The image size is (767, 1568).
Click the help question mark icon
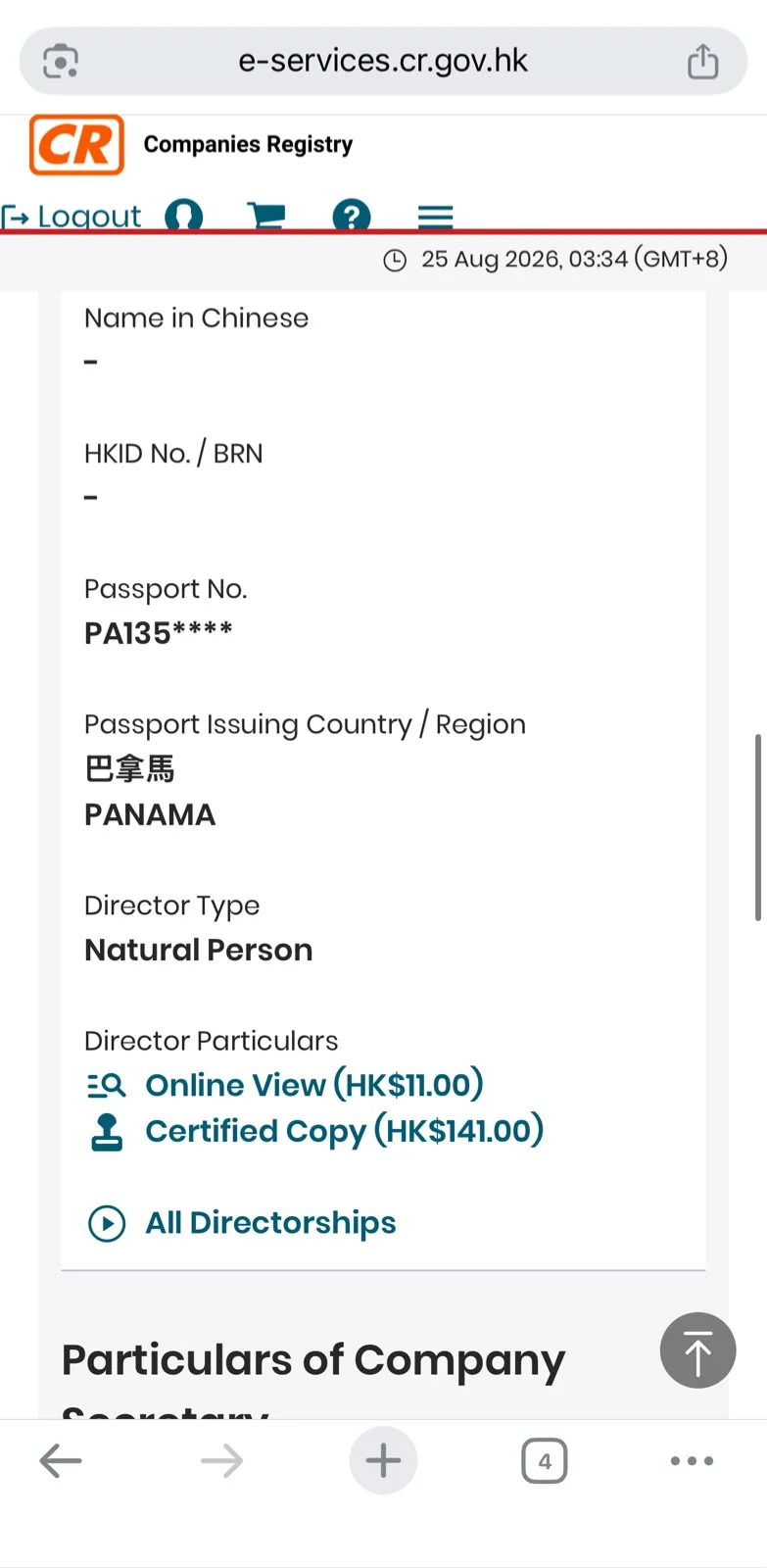tap(352, 215)
